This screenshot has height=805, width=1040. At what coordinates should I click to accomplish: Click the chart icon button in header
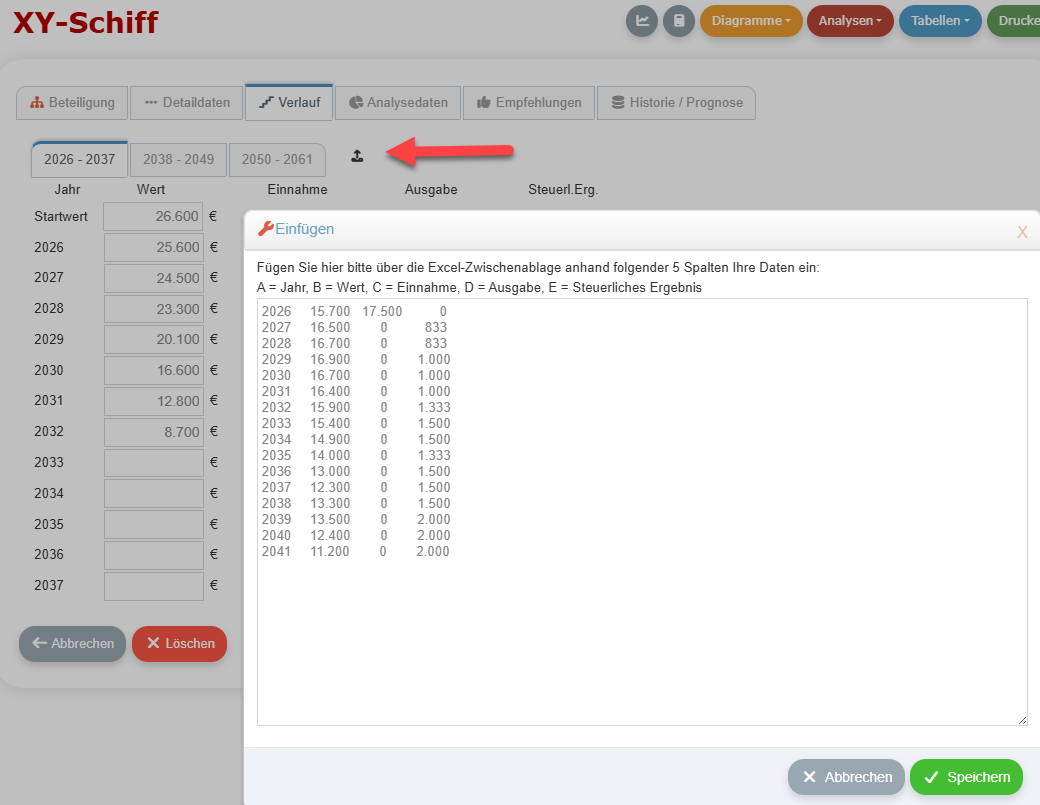tap(642, 21)
